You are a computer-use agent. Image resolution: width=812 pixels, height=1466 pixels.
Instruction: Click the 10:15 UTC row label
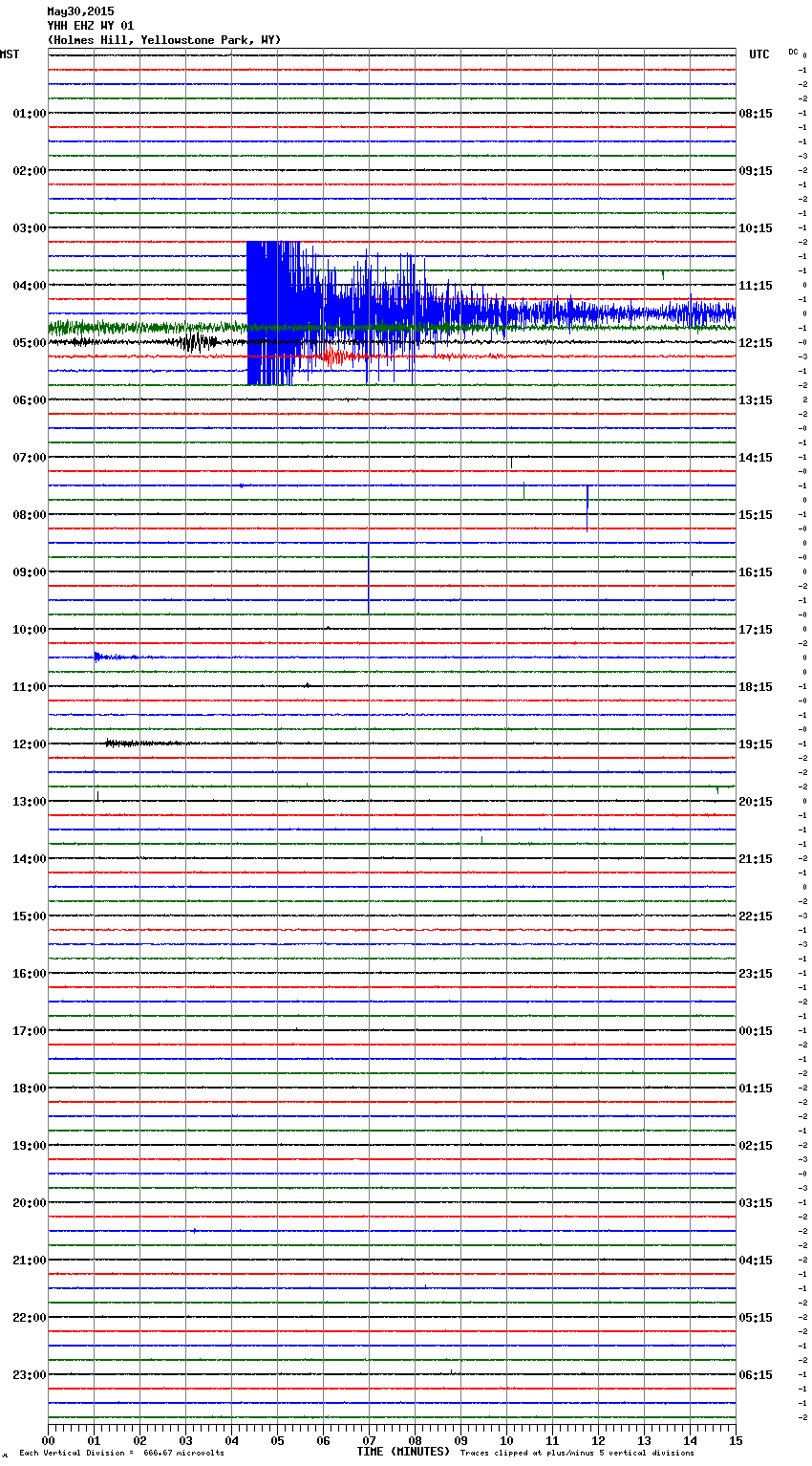(756, 228)
